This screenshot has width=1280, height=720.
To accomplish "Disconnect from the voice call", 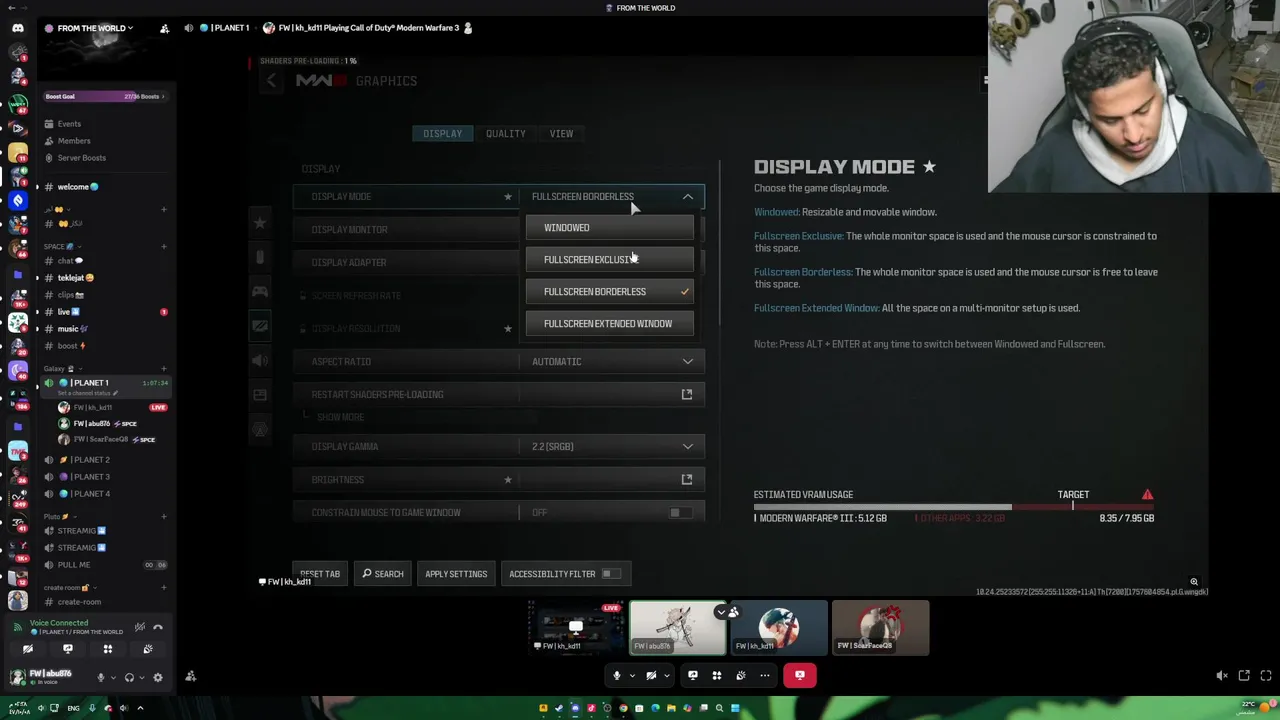I will pyautogui.click(x=800, y=676).
